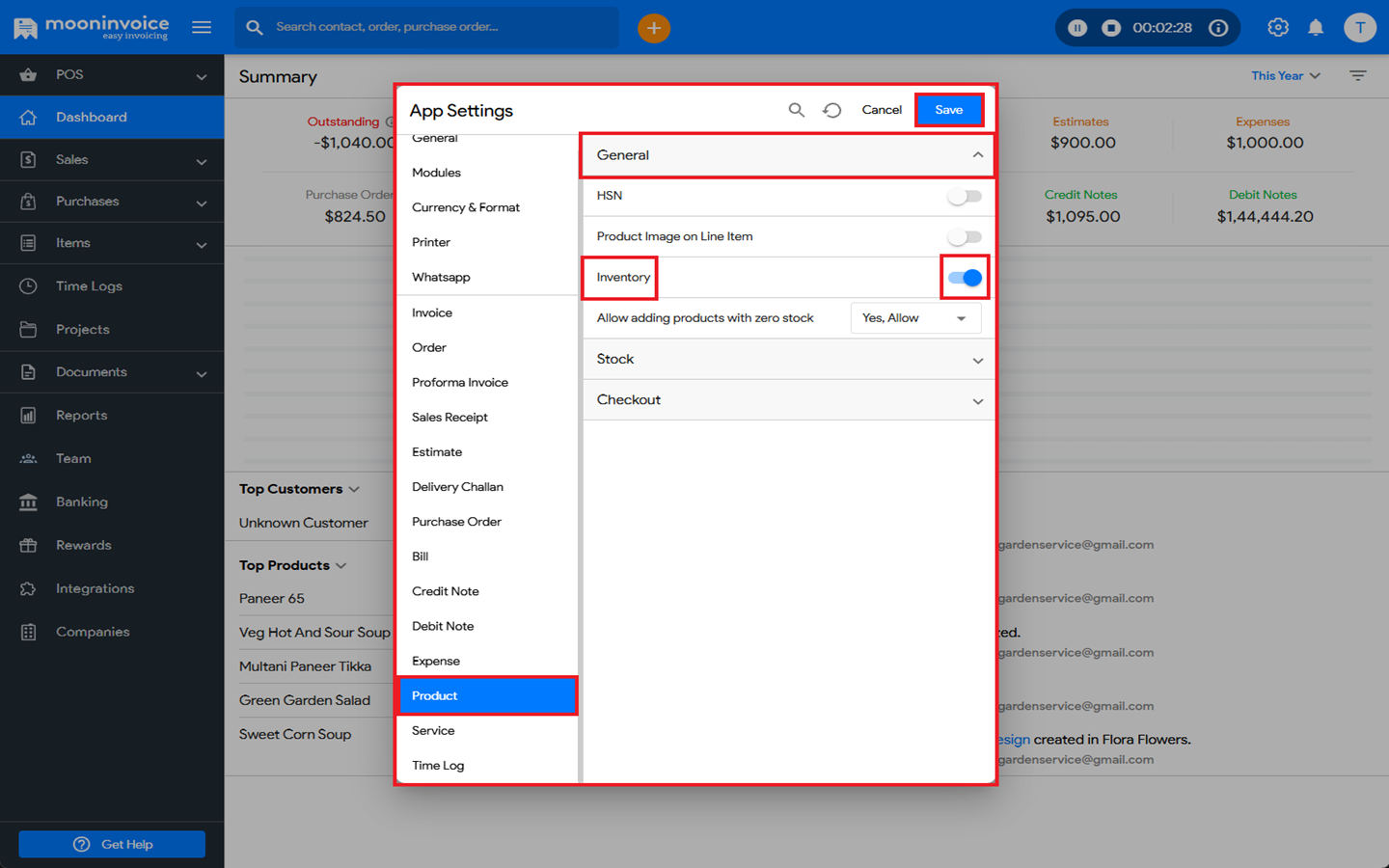Click the timer info icon
This screenshot has height=868, width=1389.
coord(1218,28)
